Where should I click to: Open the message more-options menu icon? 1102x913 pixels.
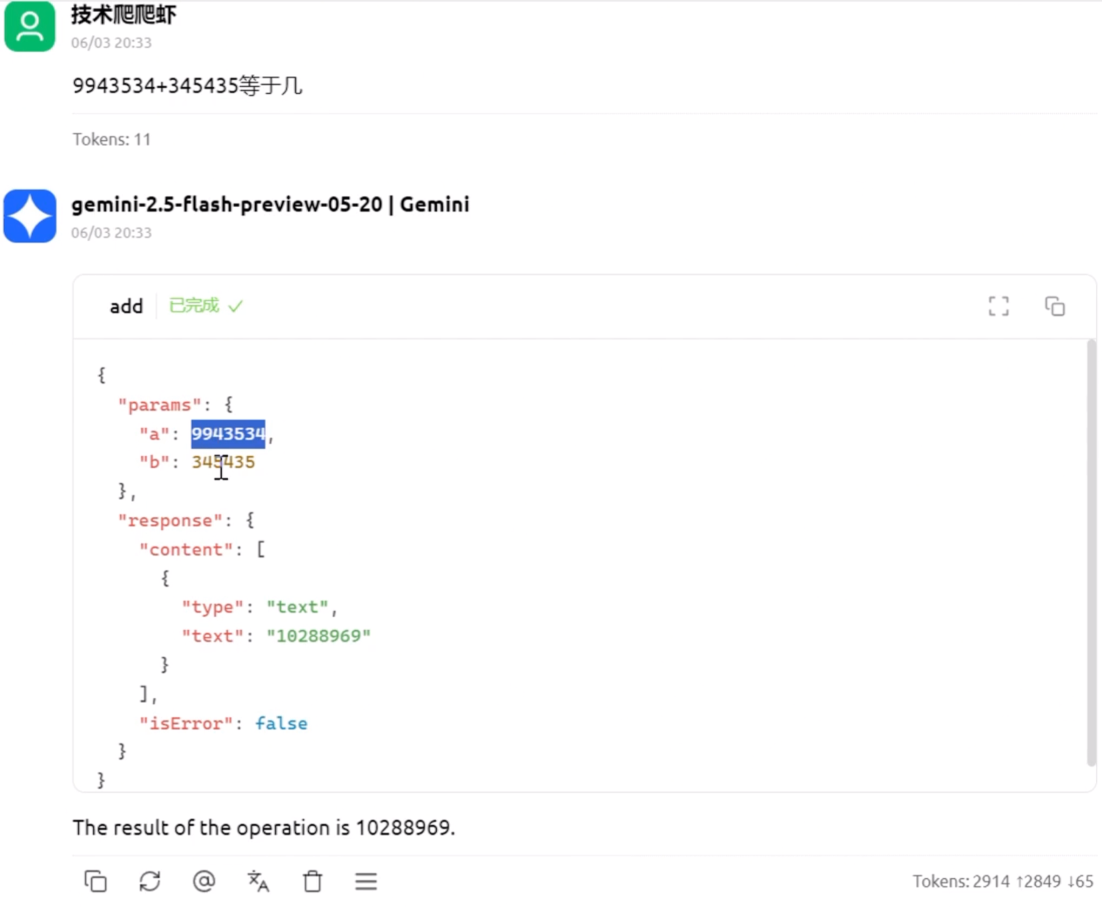(366, 881)
